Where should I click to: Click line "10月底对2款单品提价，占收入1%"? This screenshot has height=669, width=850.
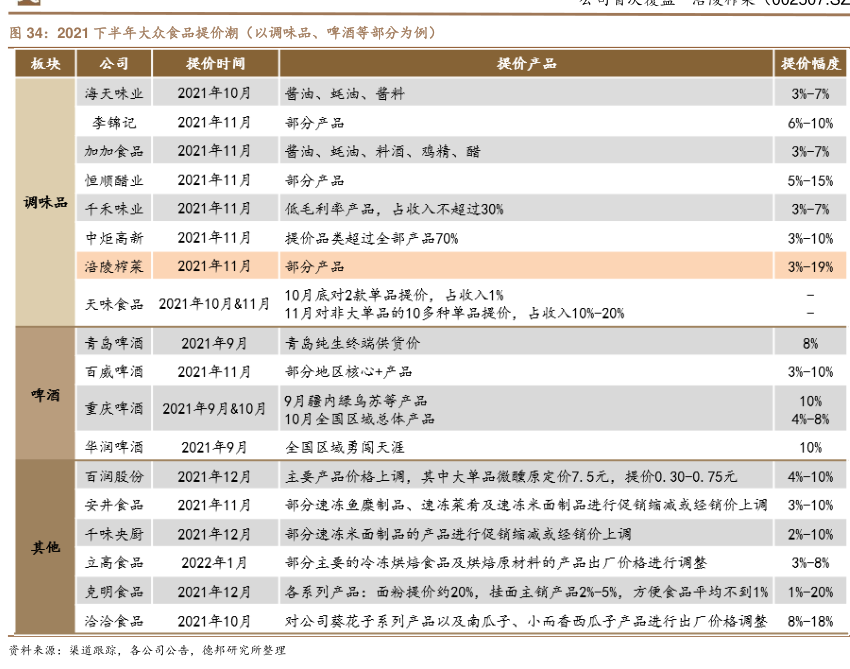394,295
